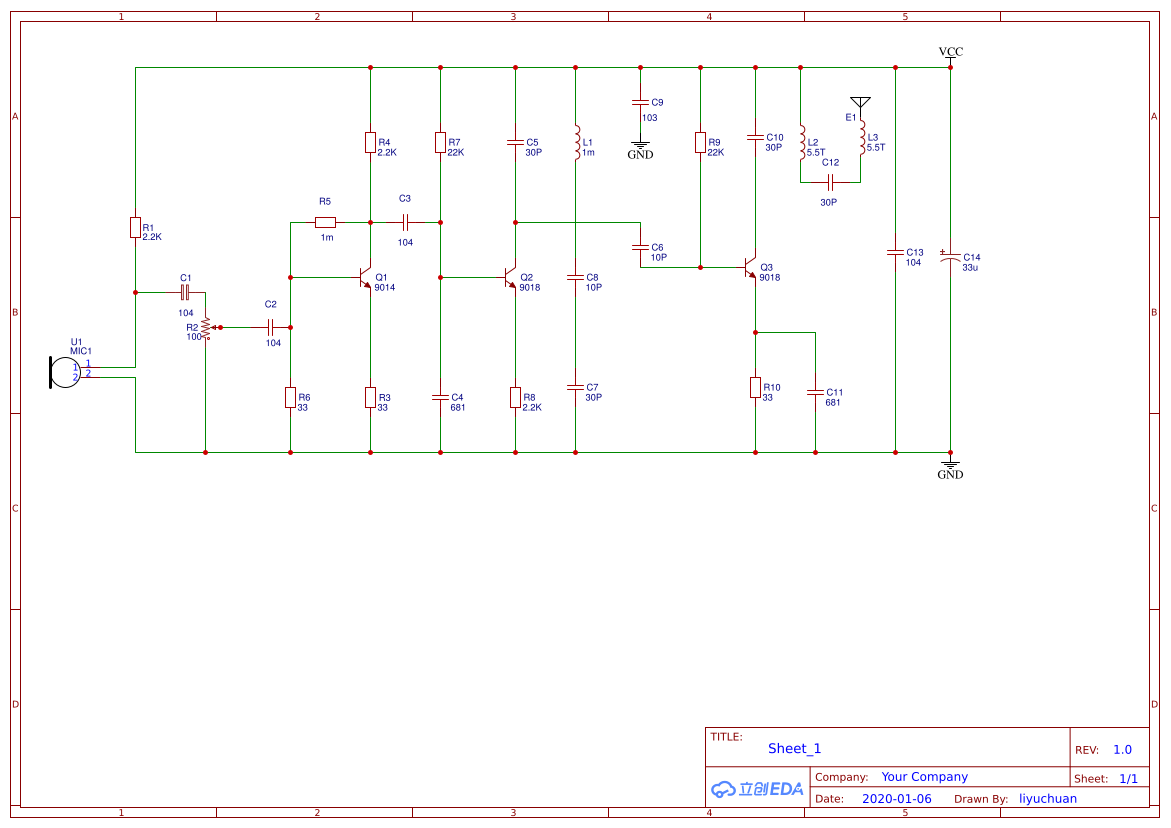Select inductor L3 symbol
This screenshot has width=1171, height=828.
pos(862,137)
